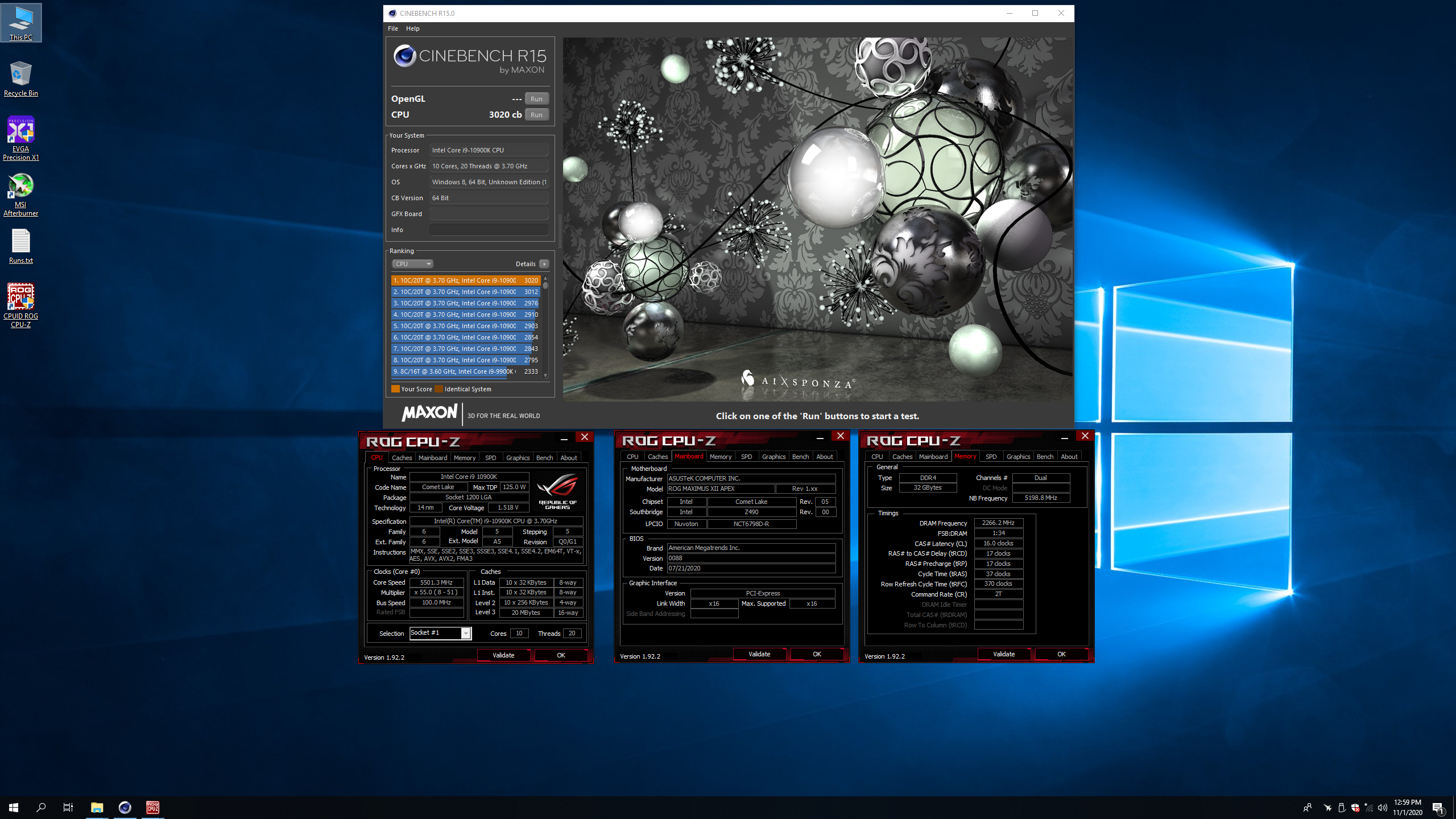The image size is (1456, 819).
Task: Select ranking entry 9 i9-9900K score 2333
Action: tap(465, 371)
